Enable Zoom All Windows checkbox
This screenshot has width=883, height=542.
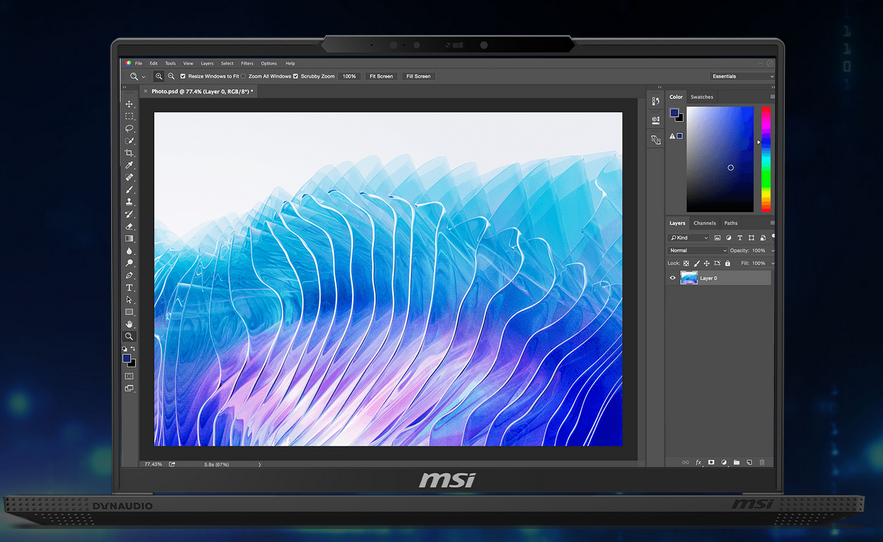[x=243, y=76]
